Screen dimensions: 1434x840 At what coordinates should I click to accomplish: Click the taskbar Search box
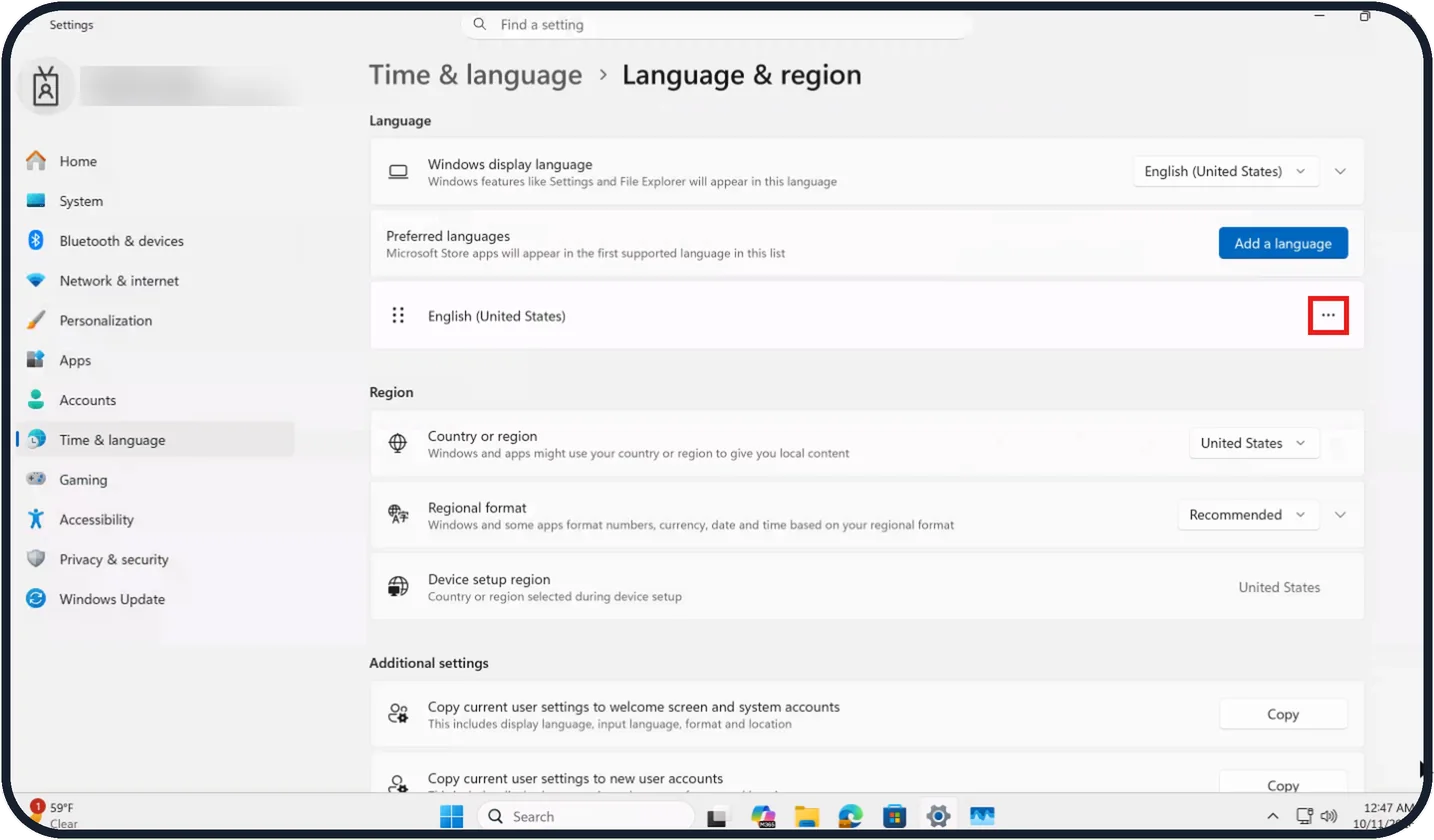tap(585, 816)
